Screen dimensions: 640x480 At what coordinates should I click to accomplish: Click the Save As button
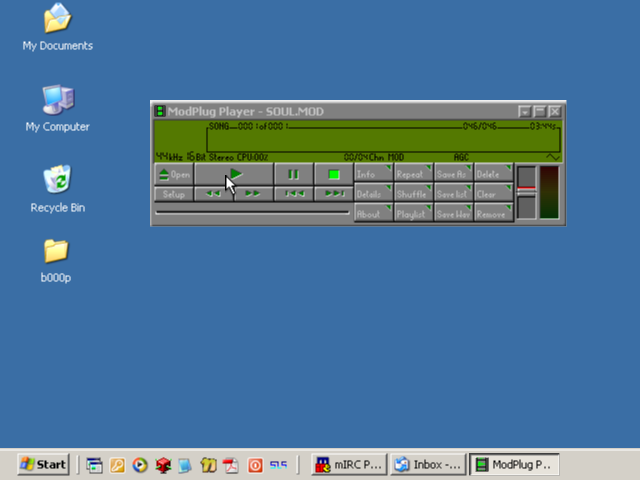453,173
